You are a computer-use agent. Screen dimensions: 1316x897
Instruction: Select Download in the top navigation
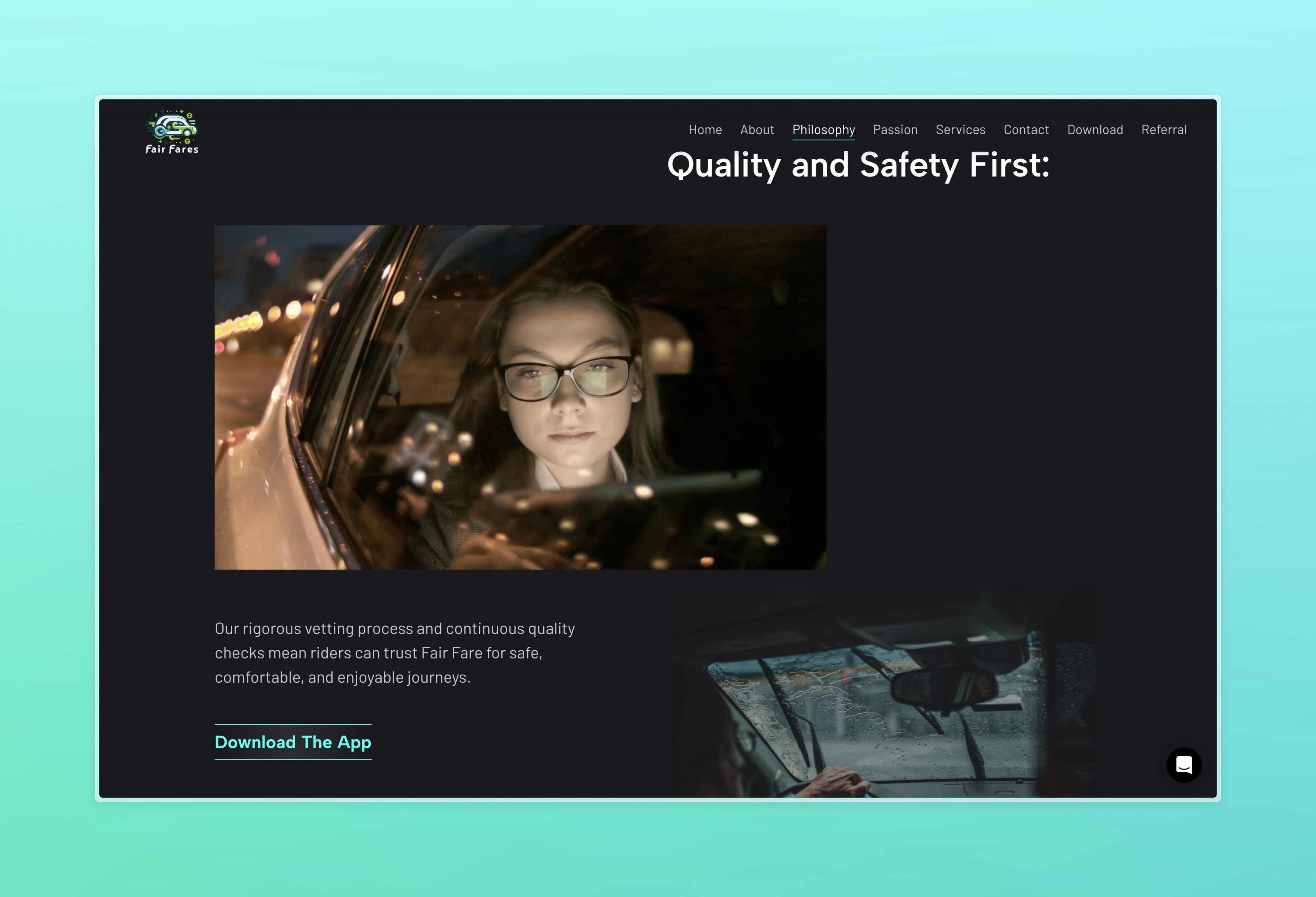pos(1095,130)
